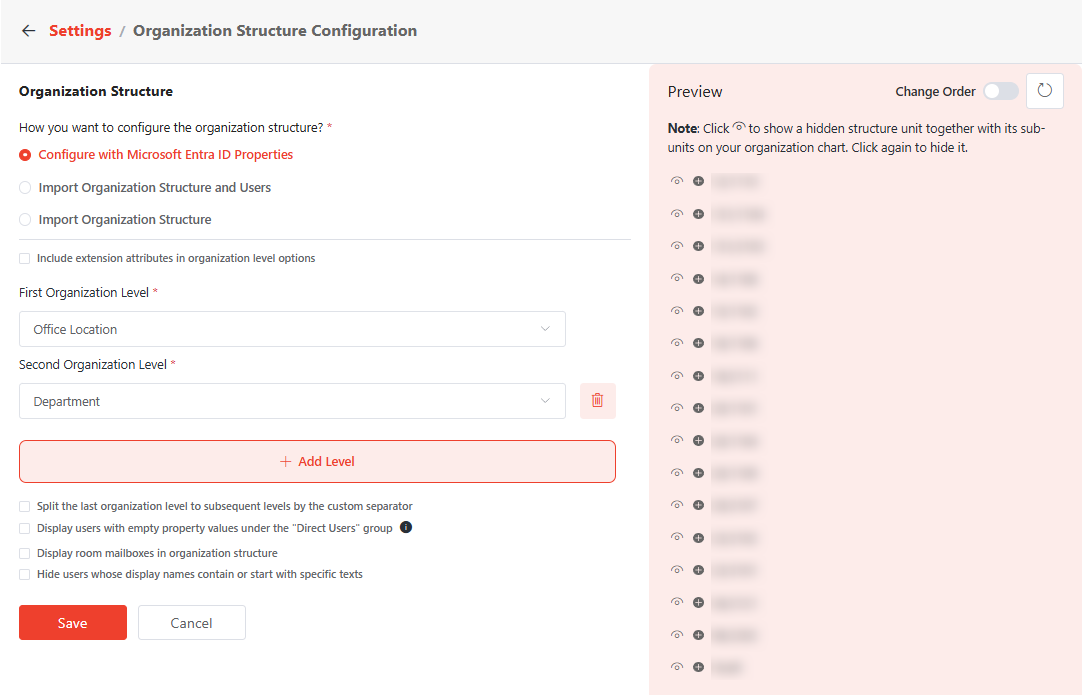Toggle visibility of the third preview unit
The height and width of the screenshot is (695, 1082).
coord(677,246)
